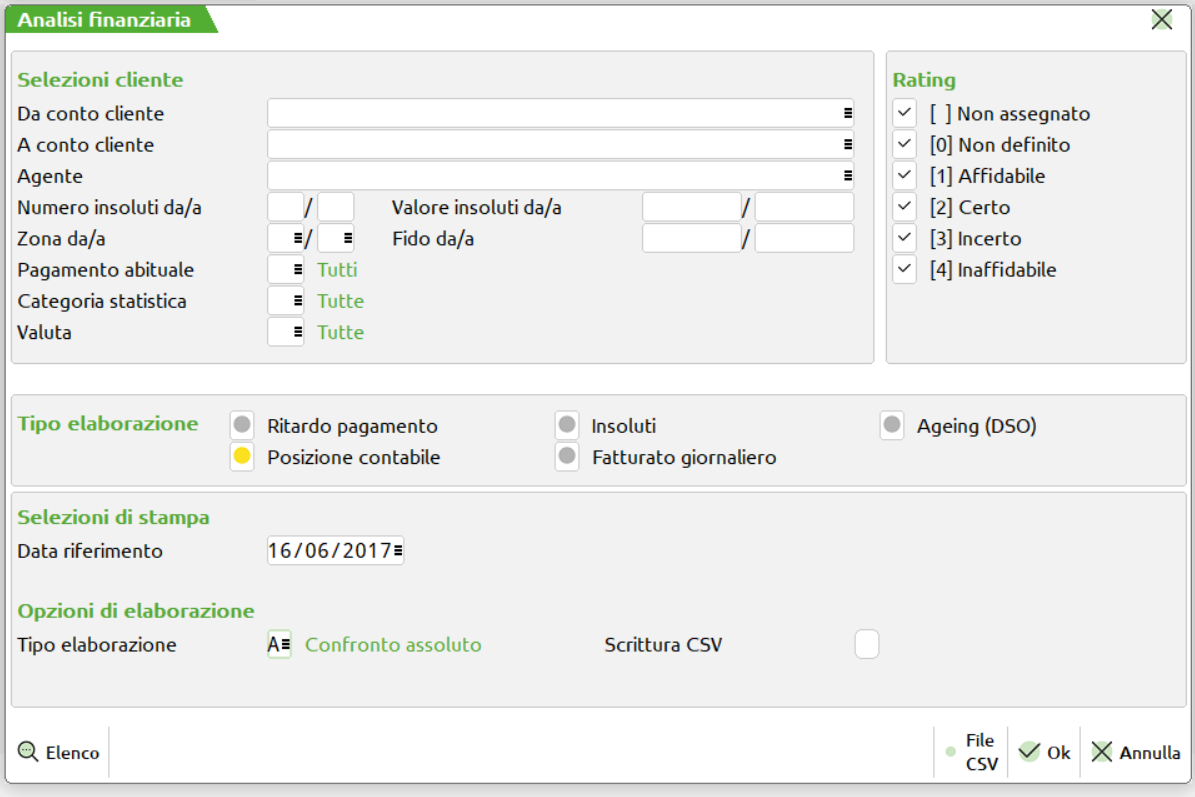Open list icon in Agente field

coord(847,176)
